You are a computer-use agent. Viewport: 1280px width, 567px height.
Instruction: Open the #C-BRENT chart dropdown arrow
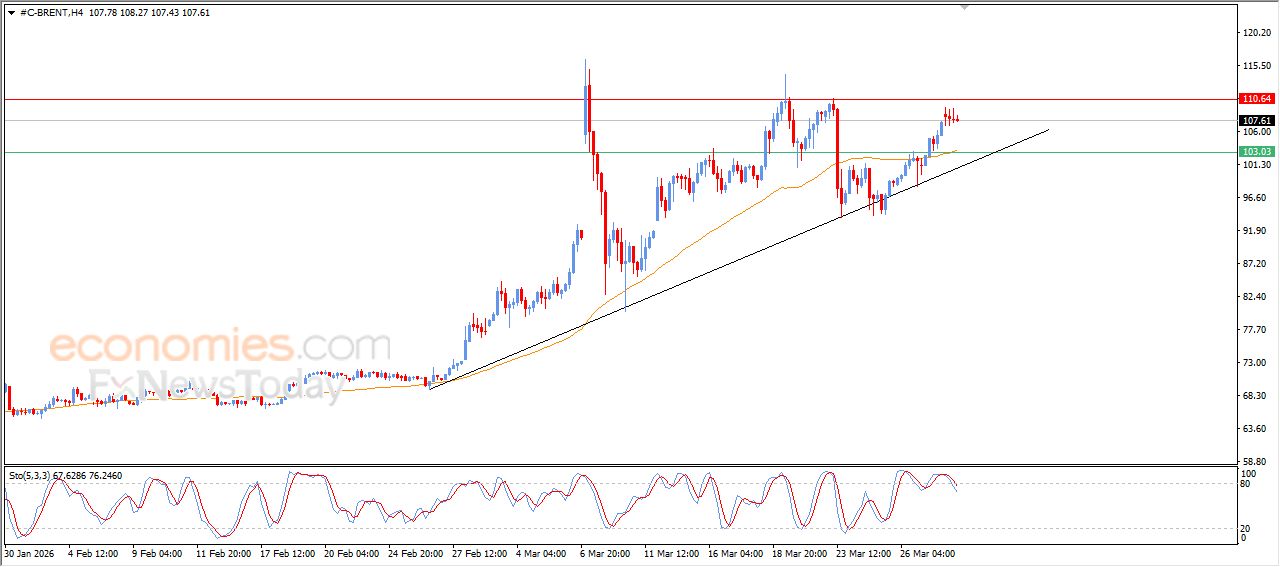point(12,13)
